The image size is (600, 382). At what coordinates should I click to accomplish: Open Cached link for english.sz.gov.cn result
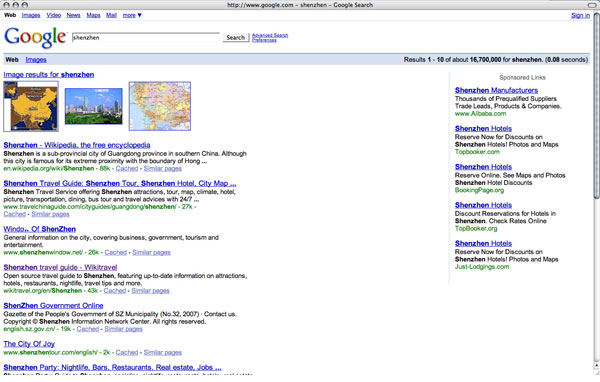point(88,329)
